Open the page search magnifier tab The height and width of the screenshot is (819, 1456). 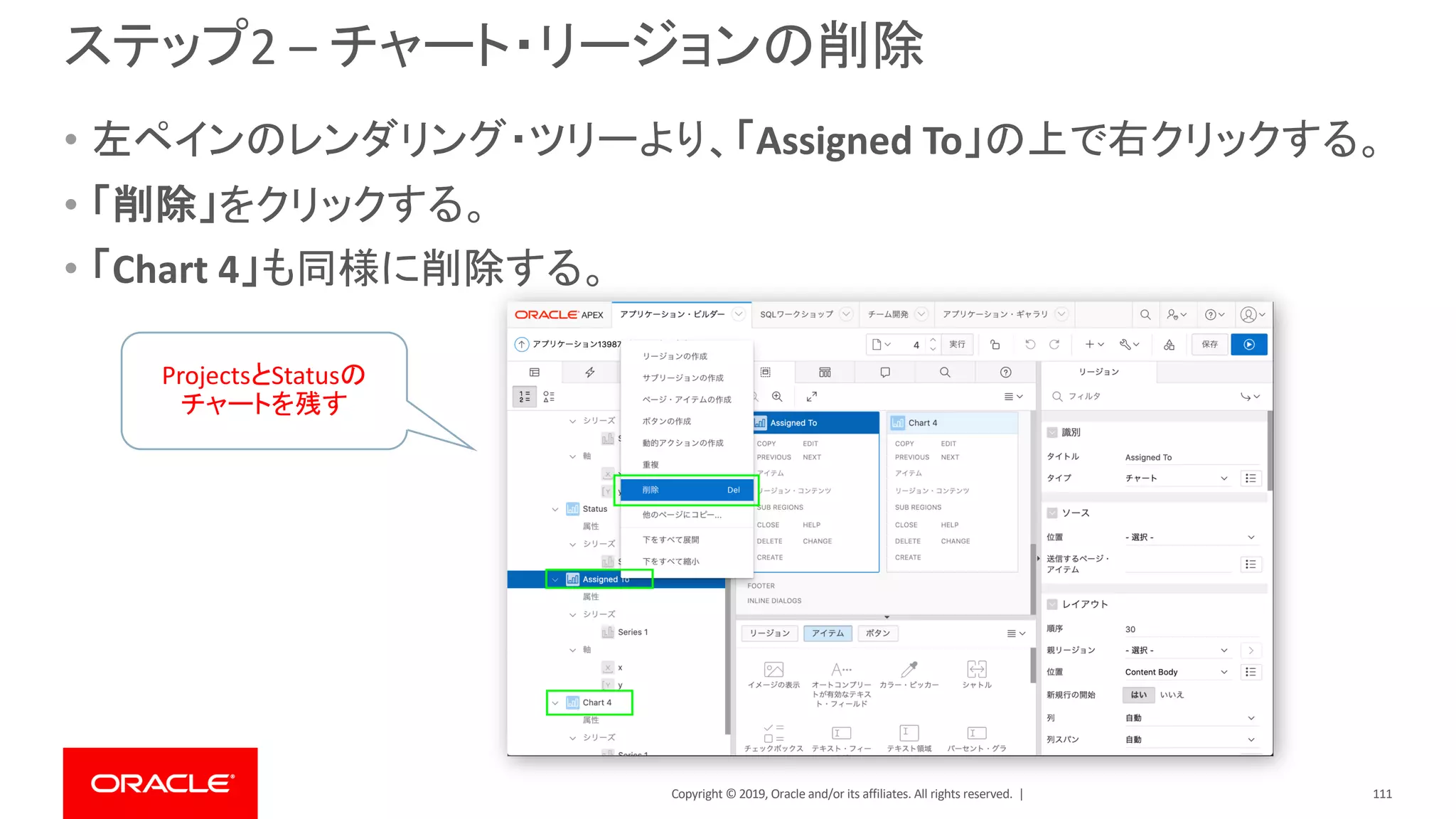coord(945,372)
